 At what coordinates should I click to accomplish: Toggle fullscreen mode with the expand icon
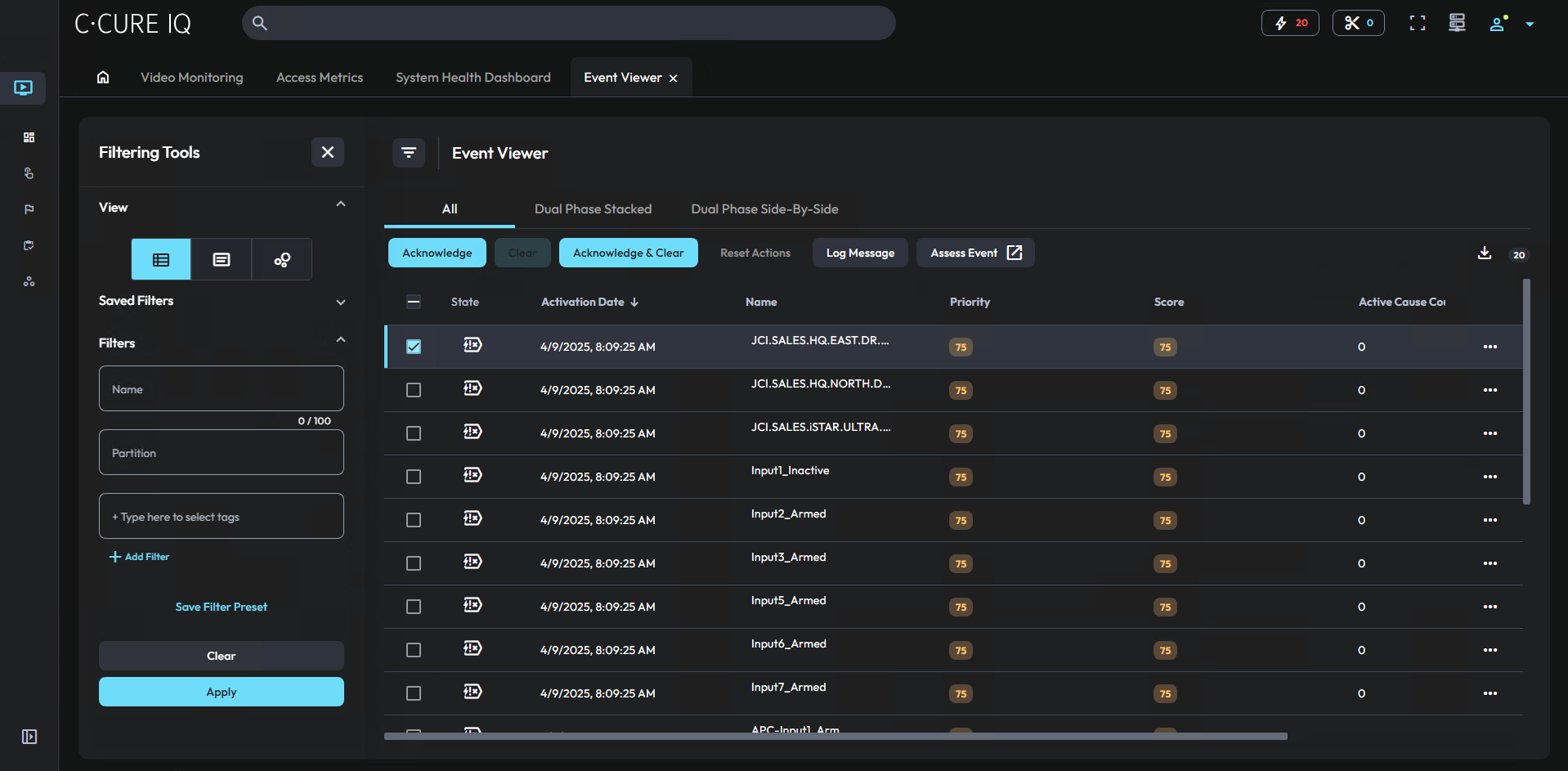click(1417, 23)
